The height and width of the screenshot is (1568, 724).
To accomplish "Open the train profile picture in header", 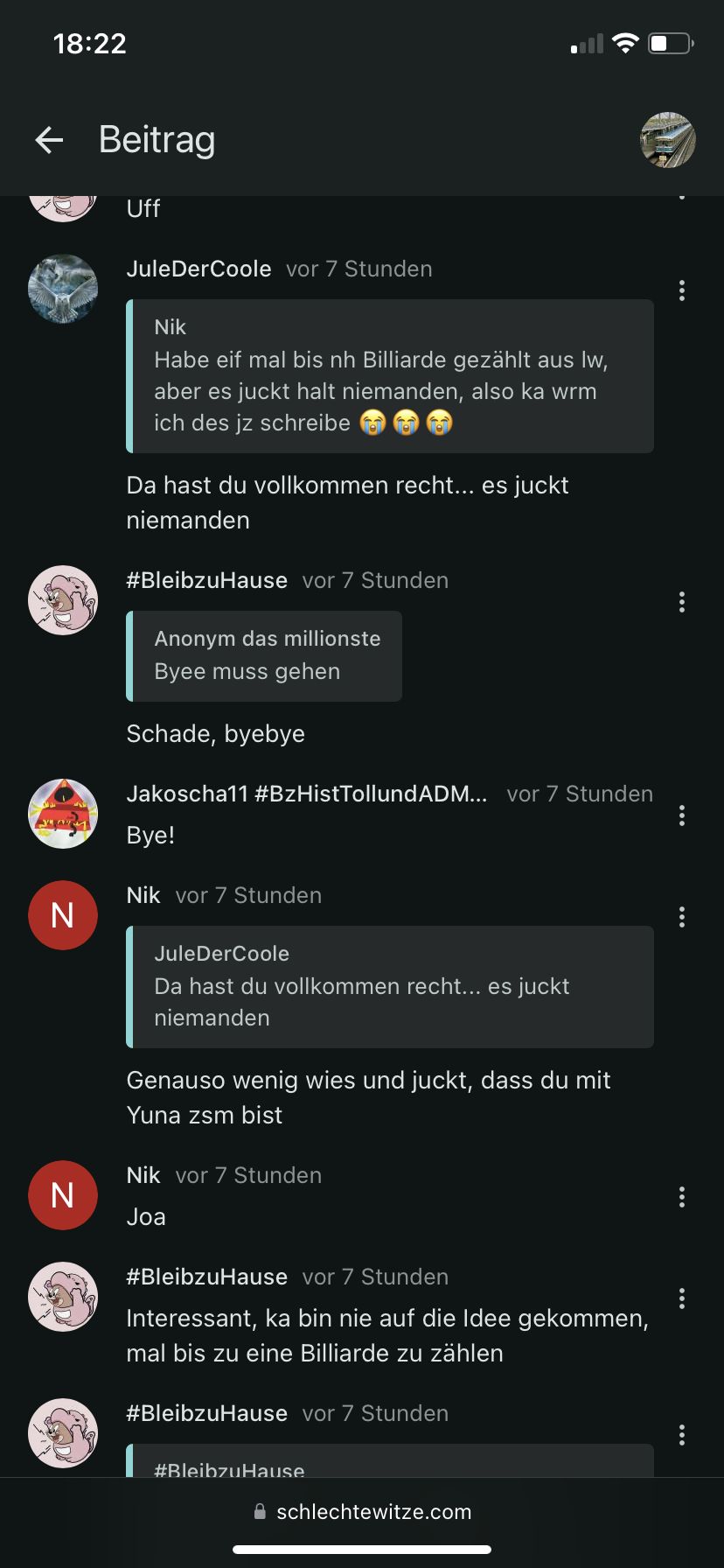I will [x=668, y=140].
